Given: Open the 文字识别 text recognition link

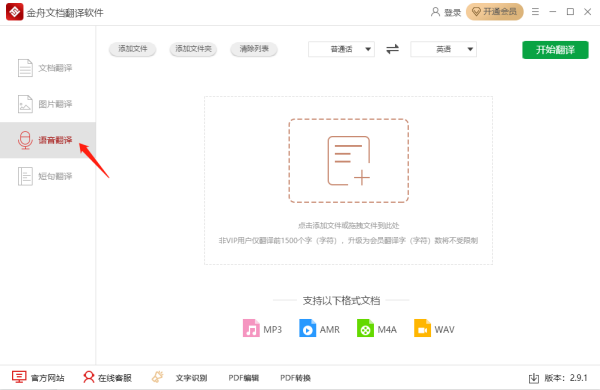Looking at the screenshot, I should [191, 378].
